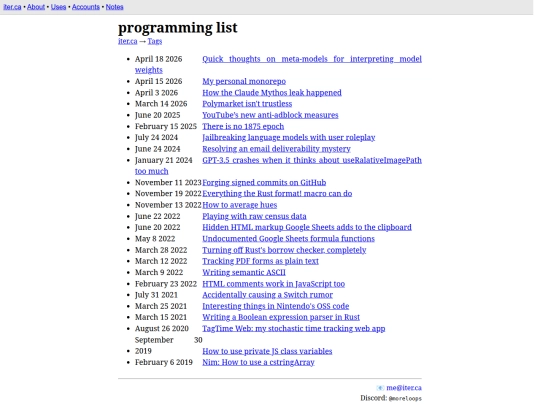Screen dimensions: 540x405
Task: Open 'TagTime Web: my stochastic time tracking web app'
Action: coord(293,329)
